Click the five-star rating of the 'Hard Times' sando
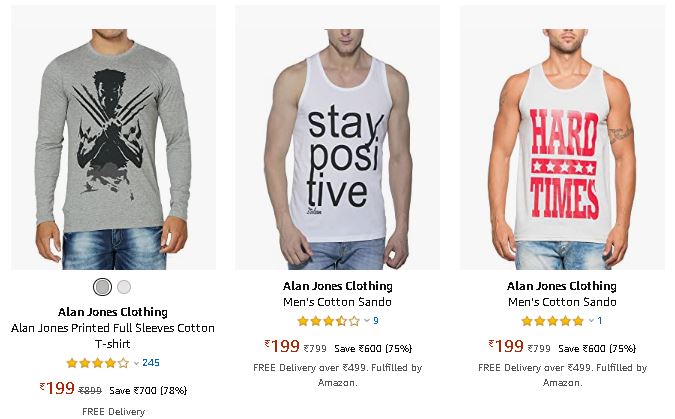This screenshot has width=675, height=419. click(553, 321)
